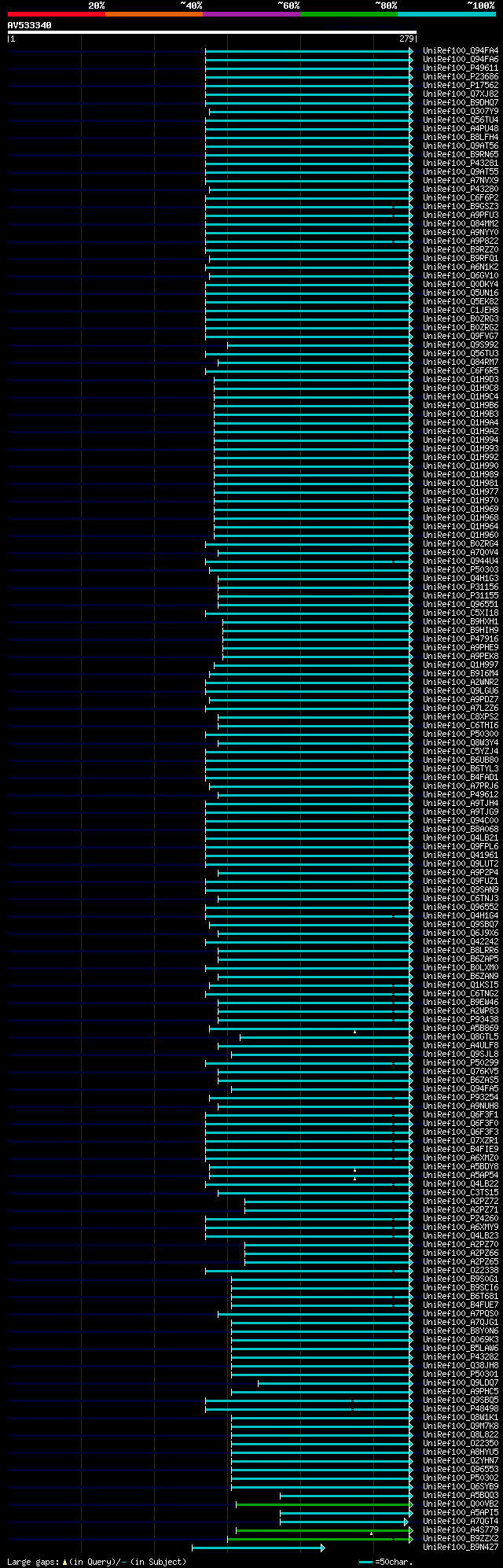The width and height of the screenshot is (503, 1568).
Task: Select hit UniRef100_A5B869
Action: coord(461,1028)
